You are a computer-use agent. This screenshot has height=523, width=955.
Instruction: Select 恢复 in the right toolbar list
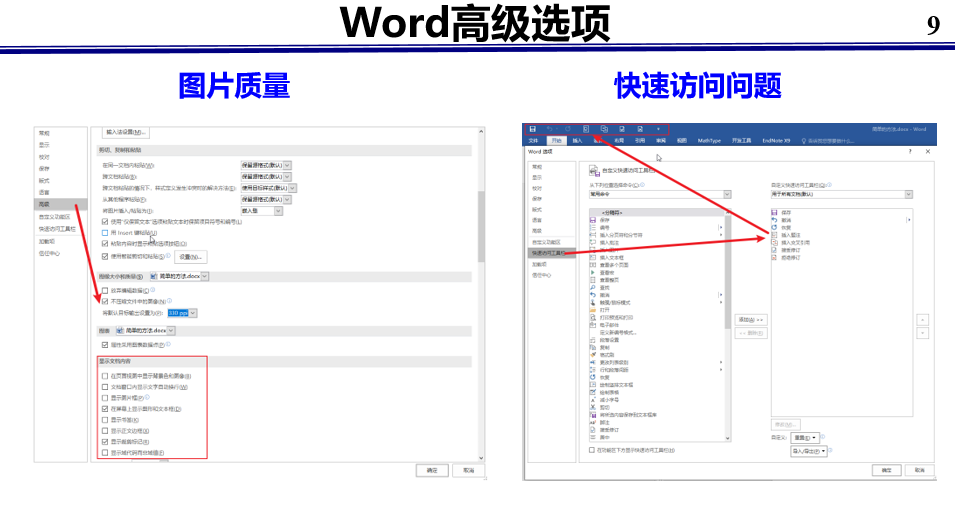point(782,227)
